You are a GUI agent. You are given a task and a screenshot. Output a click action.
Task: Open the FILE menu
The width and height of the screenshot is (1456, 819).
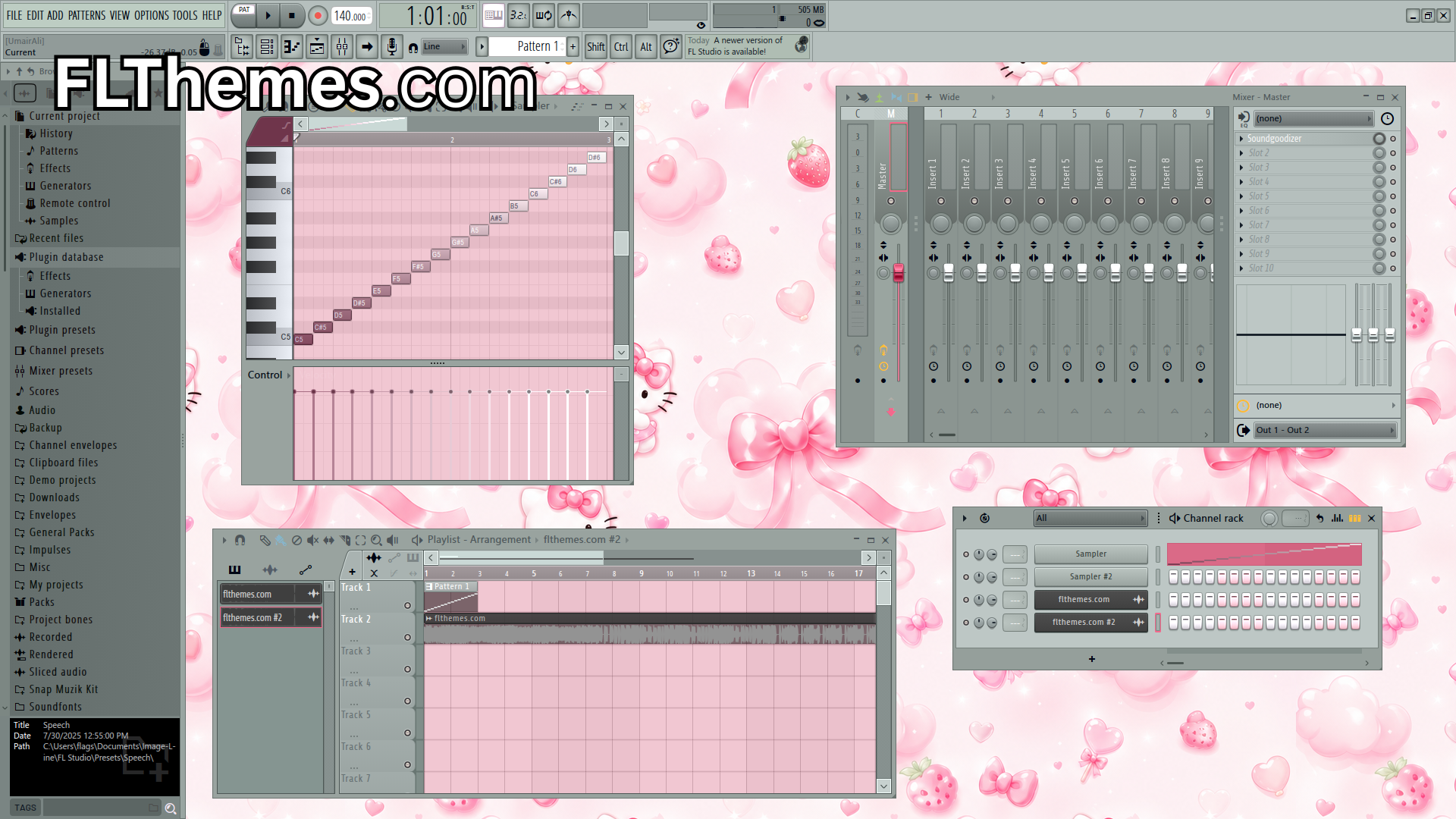(14, 15)
